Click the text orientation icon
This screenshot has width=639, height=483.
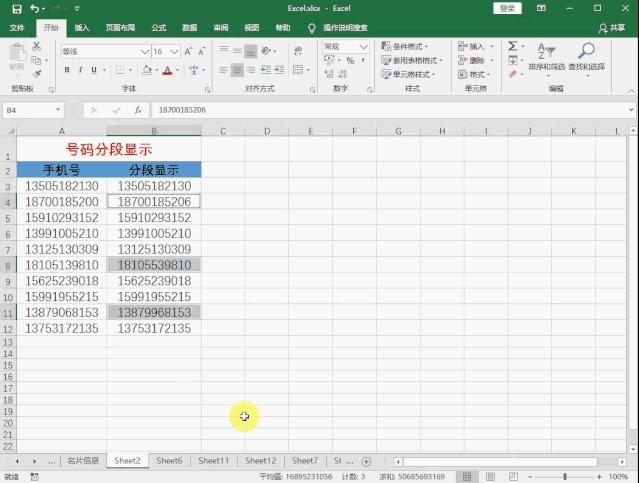[x=266, y=51]
